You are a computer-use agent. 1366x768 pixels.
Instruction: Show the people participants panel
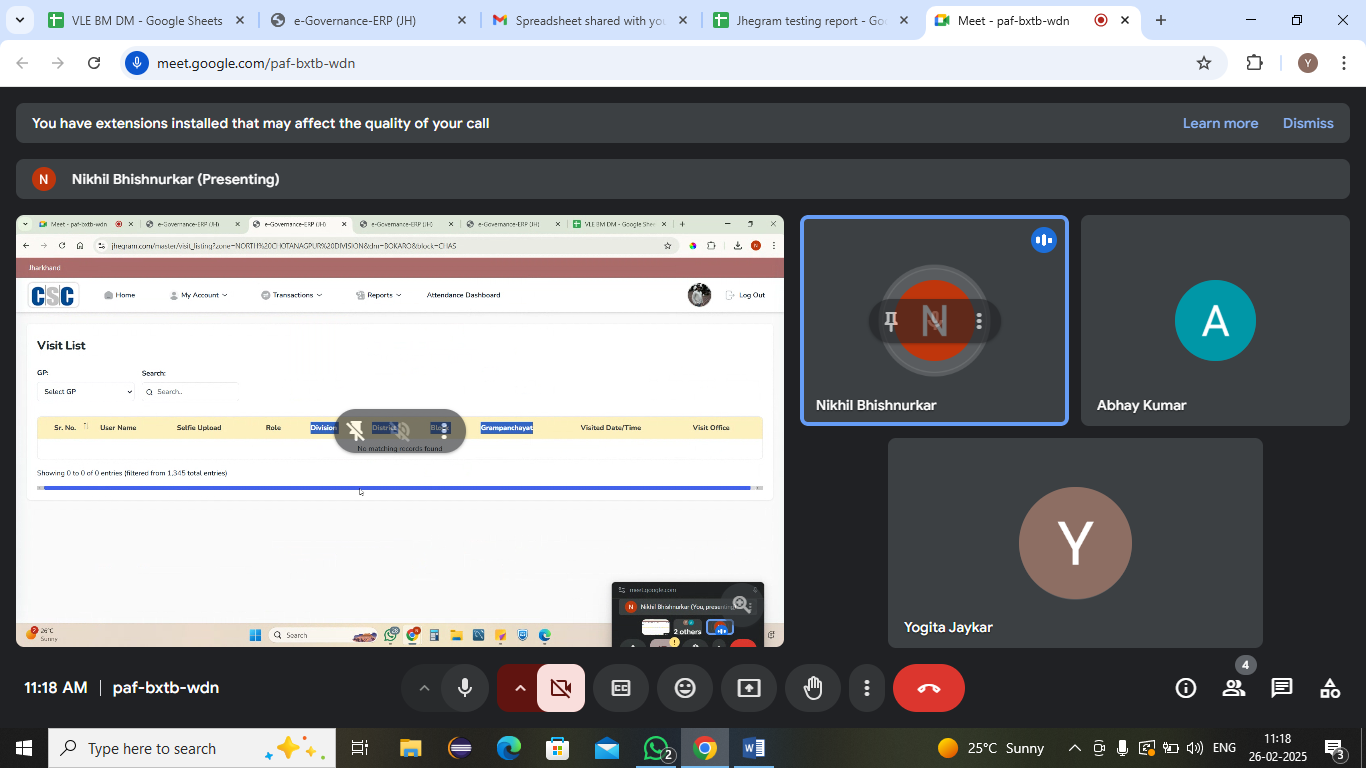click(x=1234, y=688)
